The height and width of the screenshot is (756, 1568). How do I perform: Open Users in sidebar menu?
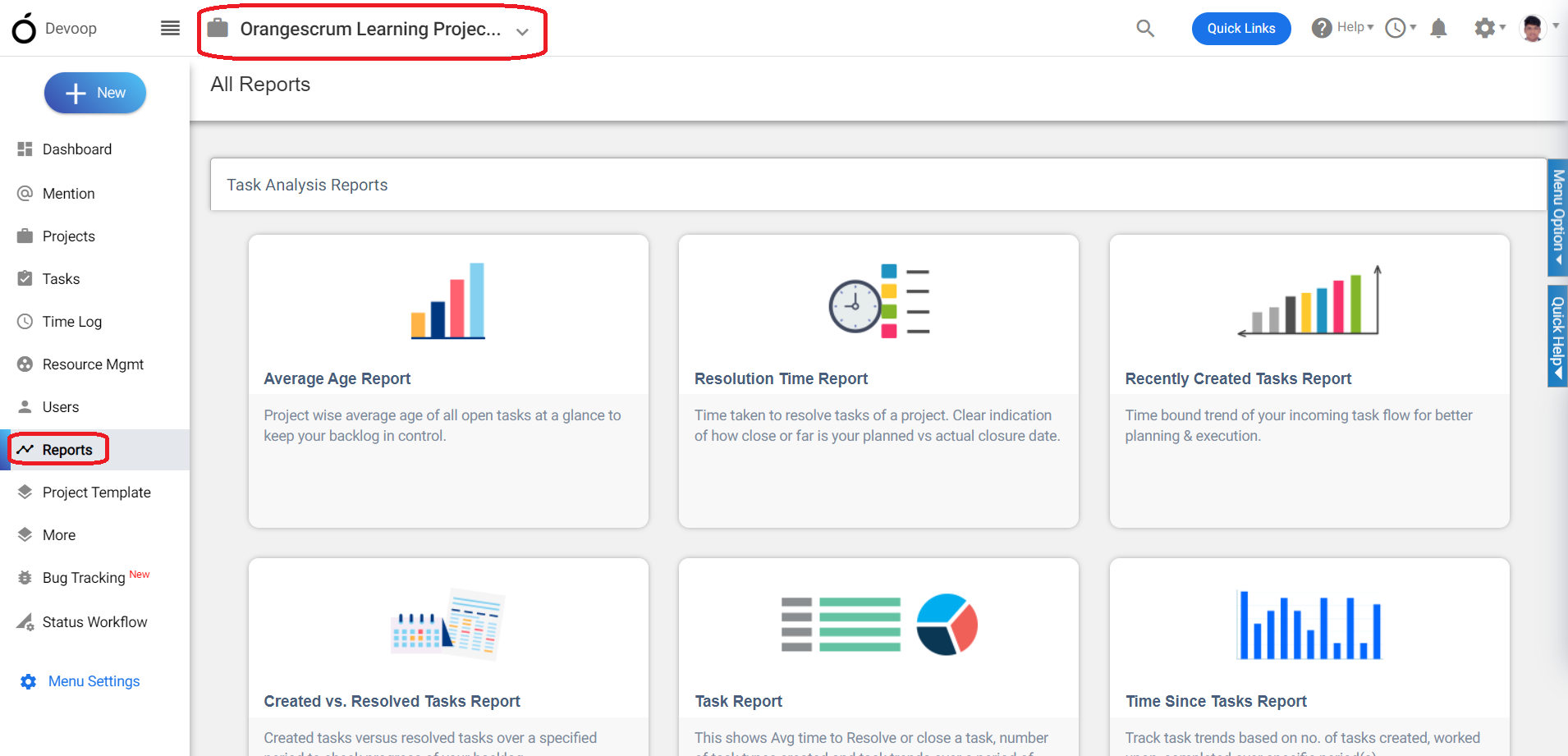[61, 407]
